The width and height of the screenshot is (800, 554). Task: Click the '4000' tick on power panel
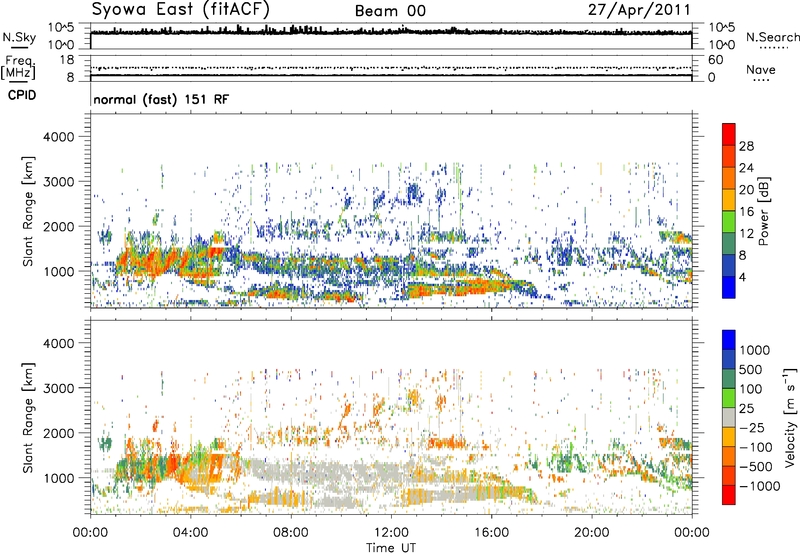click(x=58, y=137)
